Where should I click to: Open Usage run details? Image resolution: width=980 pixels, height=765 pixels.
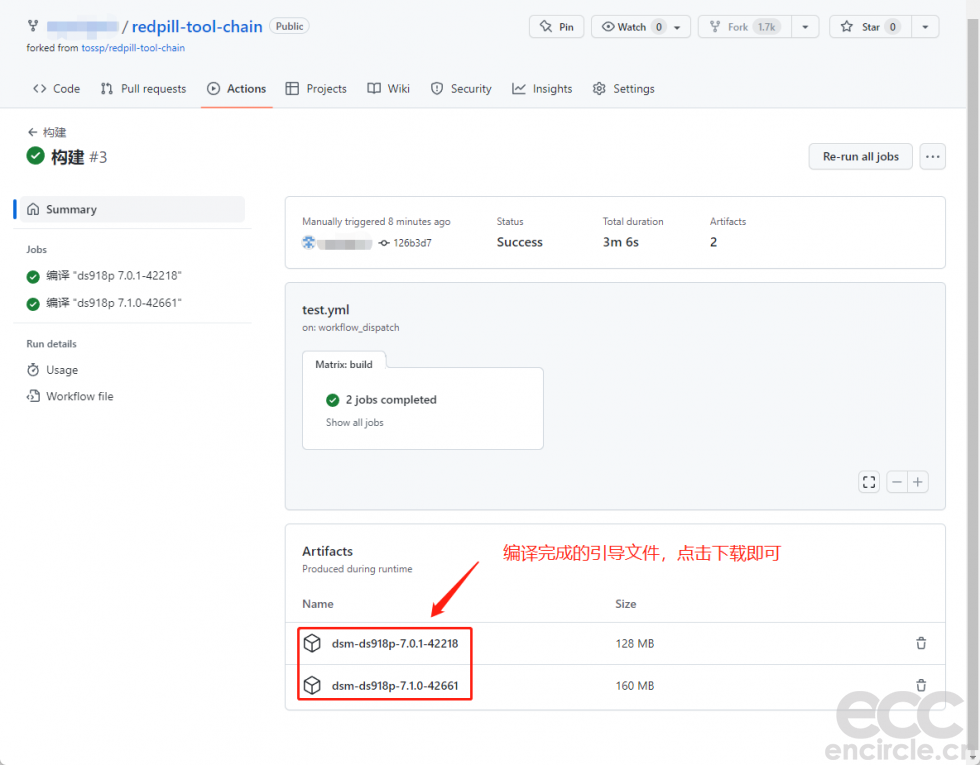[x=52, y=370]
